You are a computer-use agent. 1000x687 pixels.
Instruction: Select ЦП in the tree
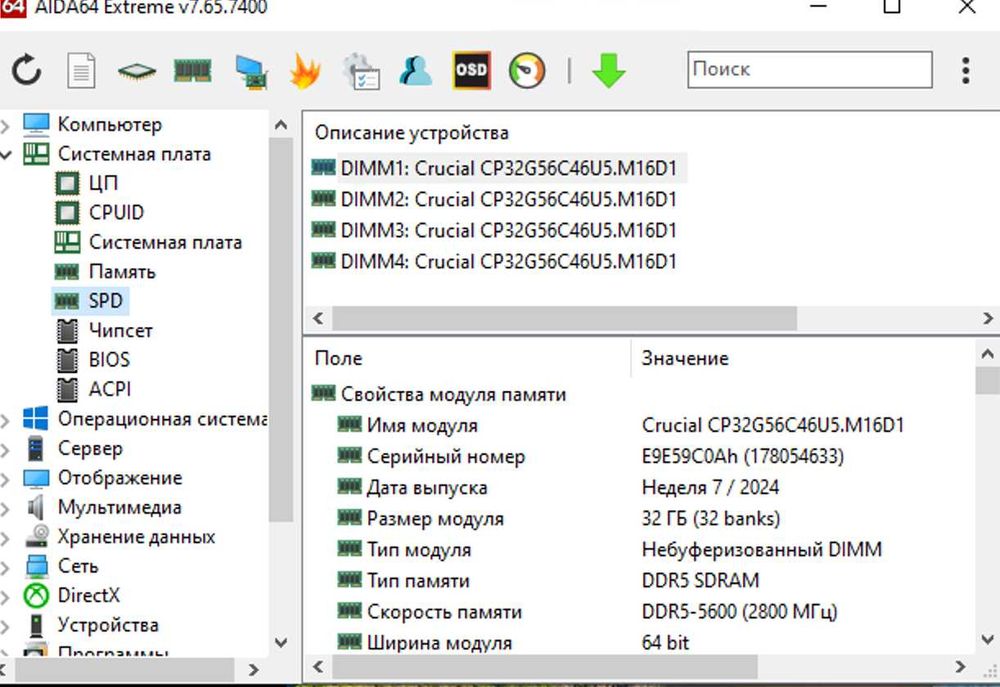tap(103, 183)
